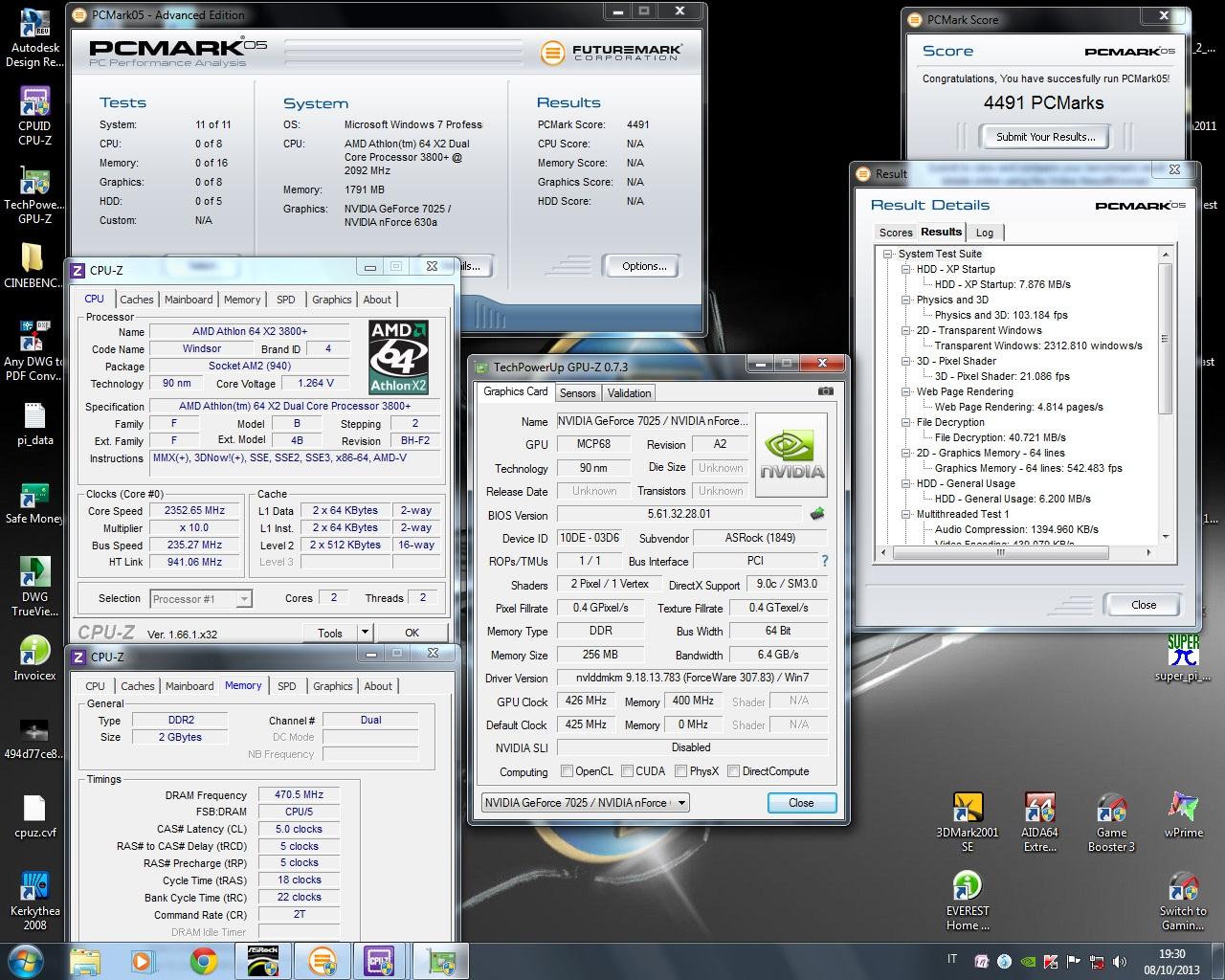Open the super_pi desktop icon
This screenshot has width=1225, height=980.
click(x=1183, y=657)
